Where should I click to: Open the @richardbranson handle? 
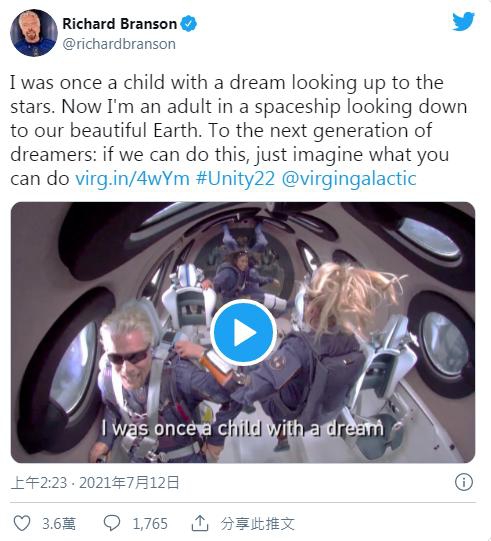(x=119, y=44)
